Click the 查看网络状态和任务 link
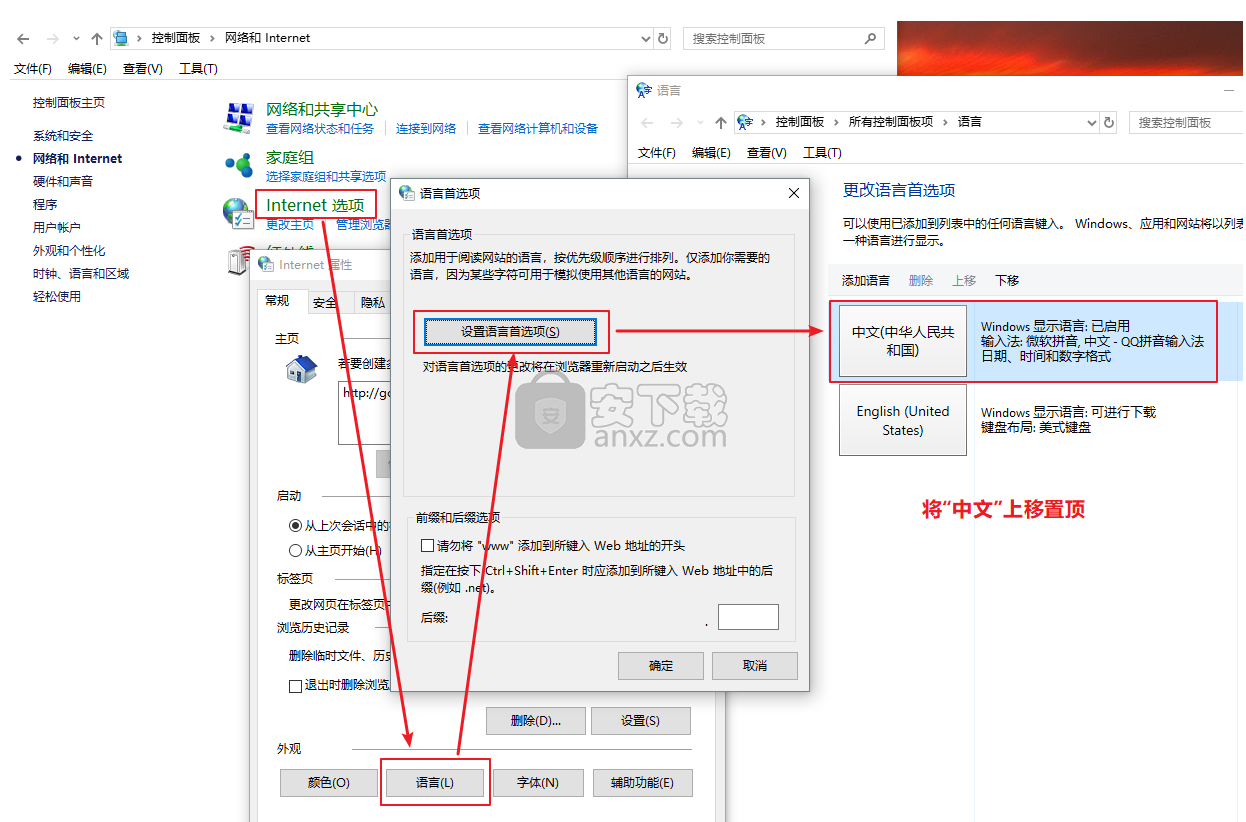The height and width of the screenshot is (822, 1246). [320, 129]
